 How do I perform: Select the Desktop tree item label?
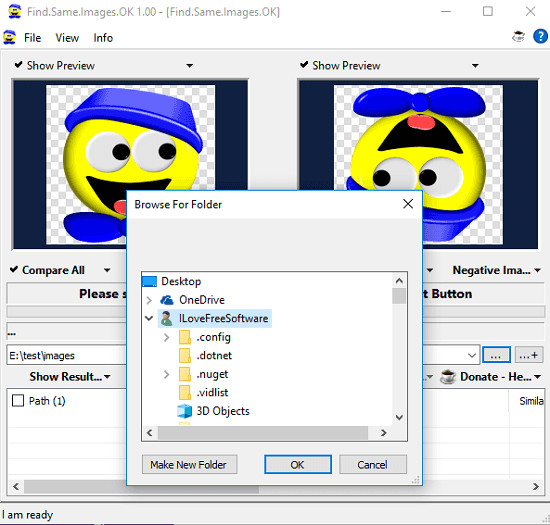[181, 281]
